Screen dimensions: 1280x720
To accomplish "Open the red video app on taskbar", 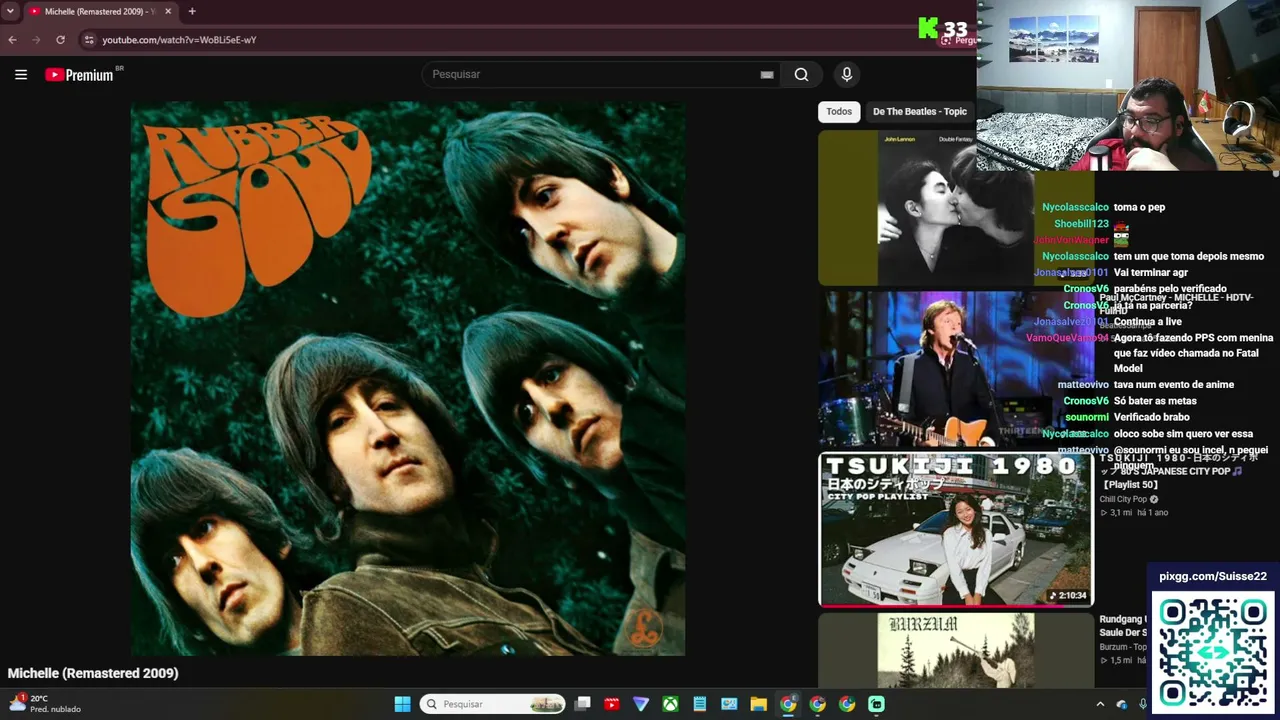I will (612, 704).
